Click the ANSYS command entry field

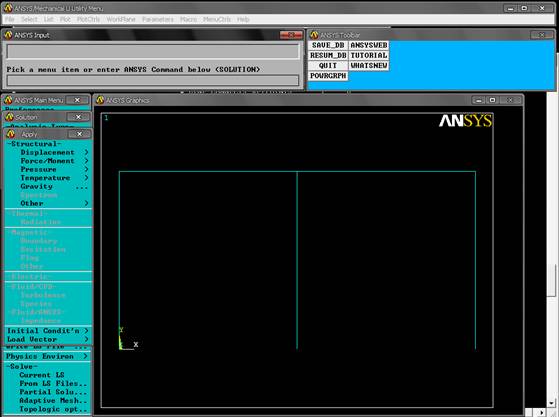pyautogui.click(x=153, y=80)
